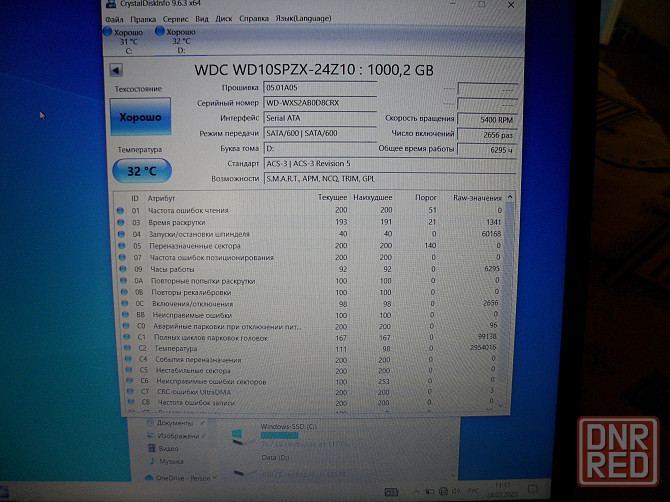Viewport: 670px width, 502px height.
Task: Click status dot for Повторные попытки раскрутки
Action: pyautogui.click(x=123, y=281)
